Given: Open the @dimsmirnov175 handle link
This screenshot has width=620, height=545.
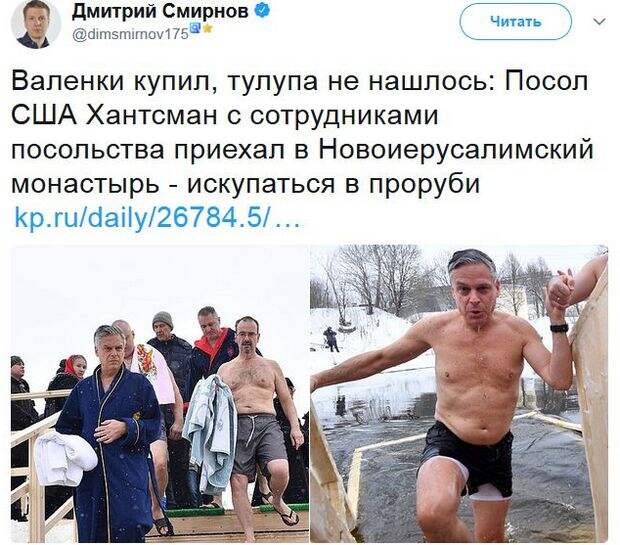Looking at the screenshot, I should click(x=130, y=34).
